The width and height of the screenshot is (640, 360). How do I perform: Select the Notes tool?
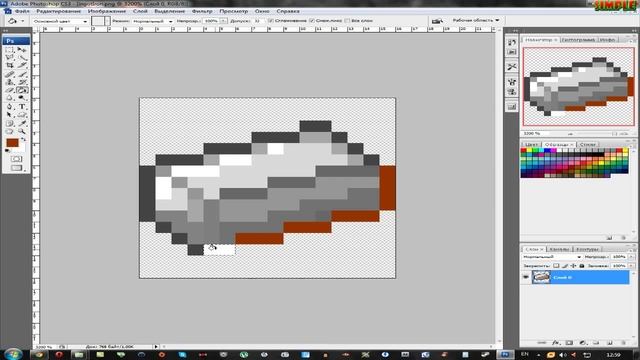pyautogui.click(x=9, y=123)
